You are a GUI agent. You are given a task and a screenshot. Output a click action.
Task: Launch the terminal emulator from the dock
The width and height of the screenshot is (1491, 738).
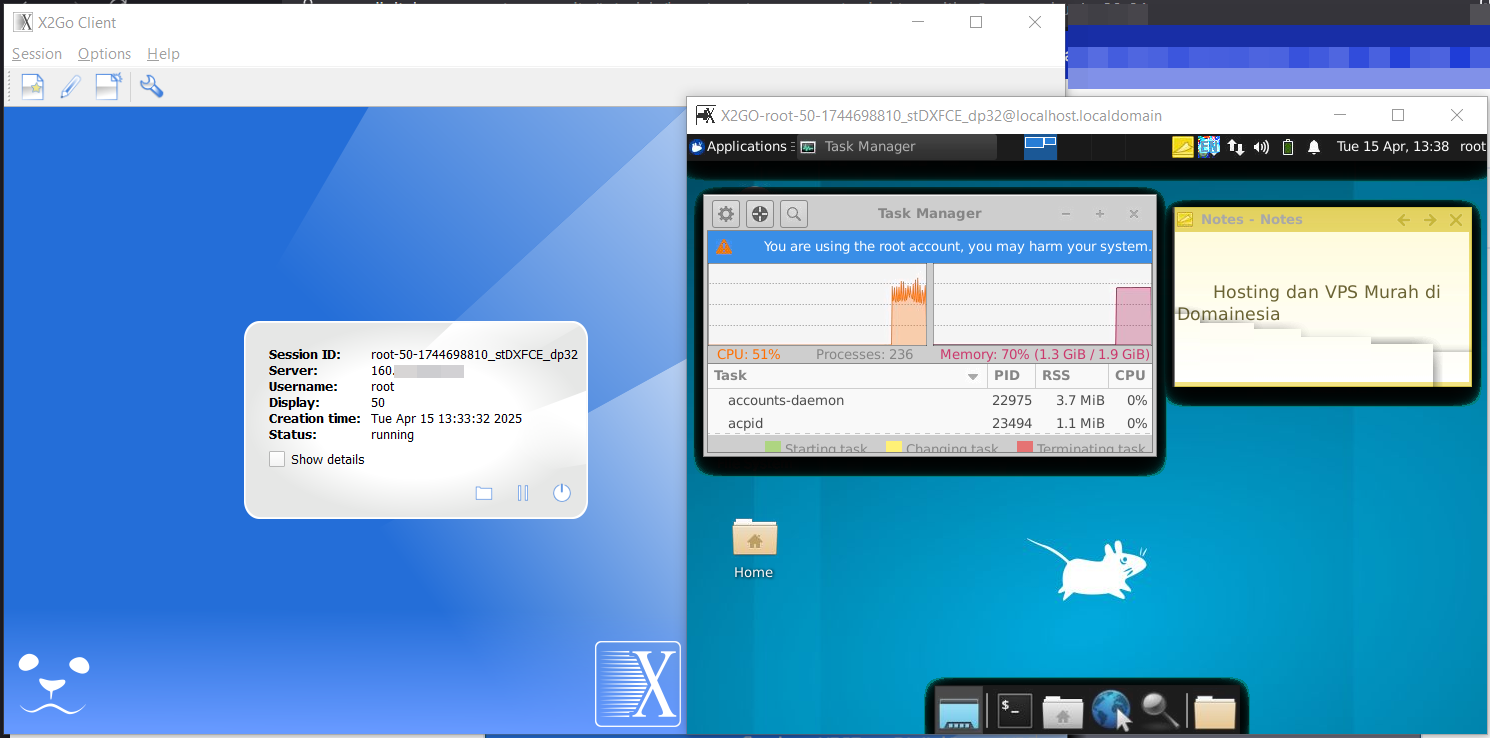point(1014,710)
